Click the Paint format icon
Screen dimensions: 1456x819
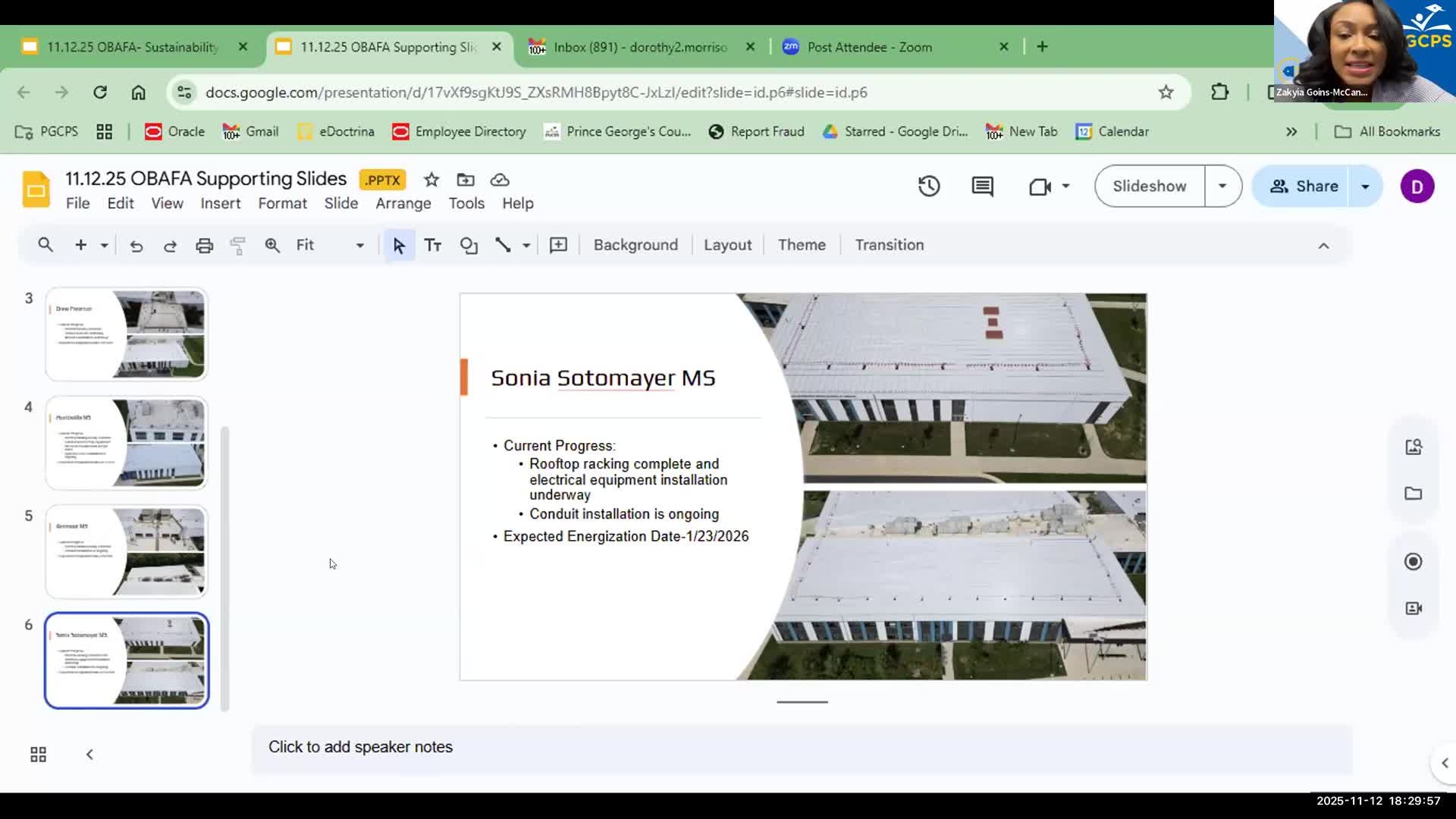coord(238,245)
